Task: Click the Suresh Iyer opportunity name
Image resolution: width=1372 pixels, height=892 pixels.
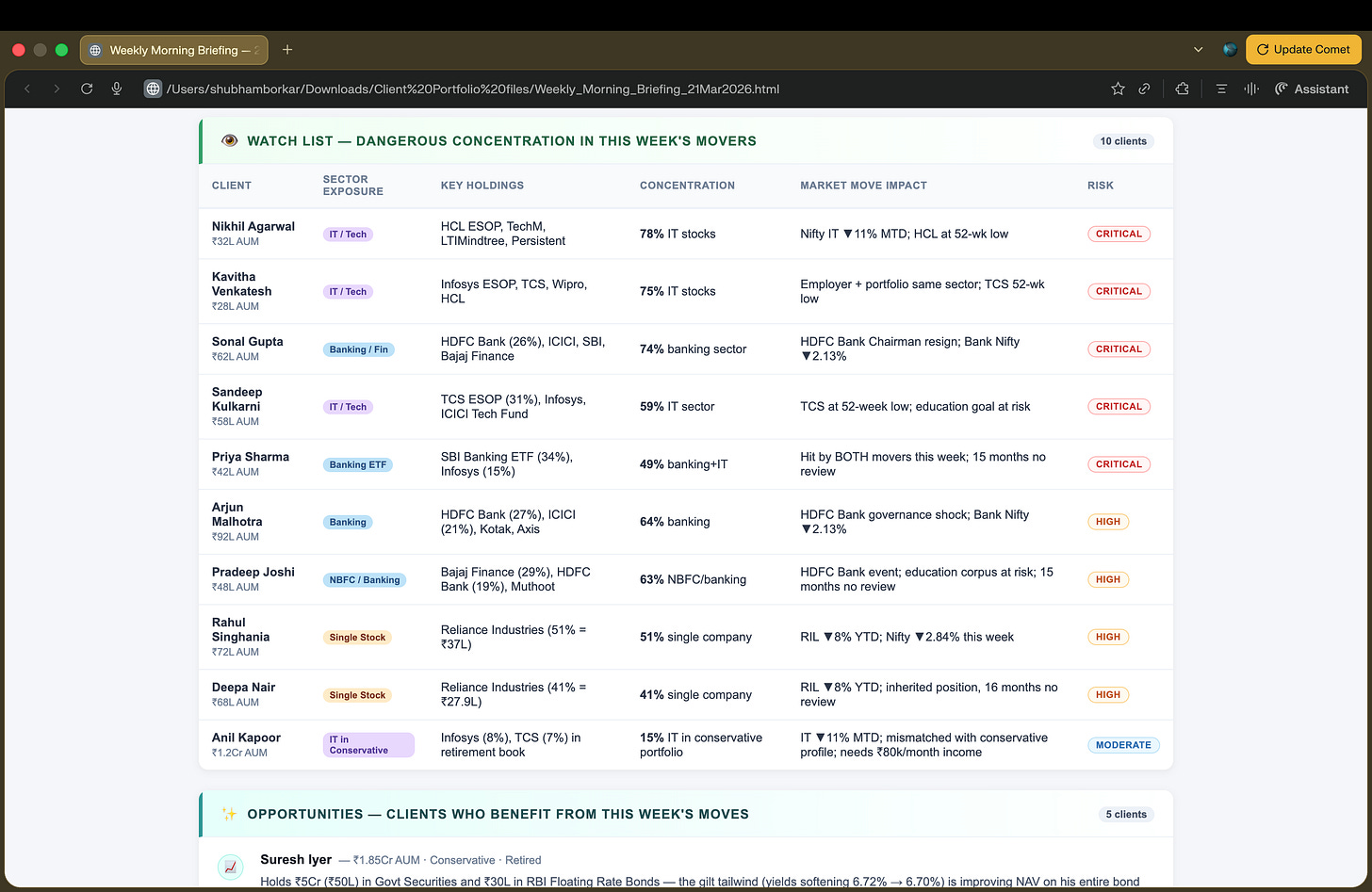Action: 296,859
